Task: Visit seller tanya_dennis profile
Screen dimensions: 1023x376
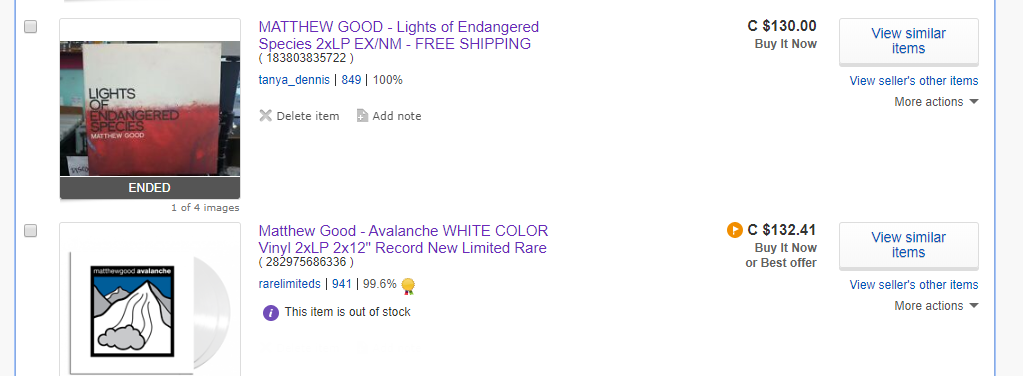Action: coord(294,80)
